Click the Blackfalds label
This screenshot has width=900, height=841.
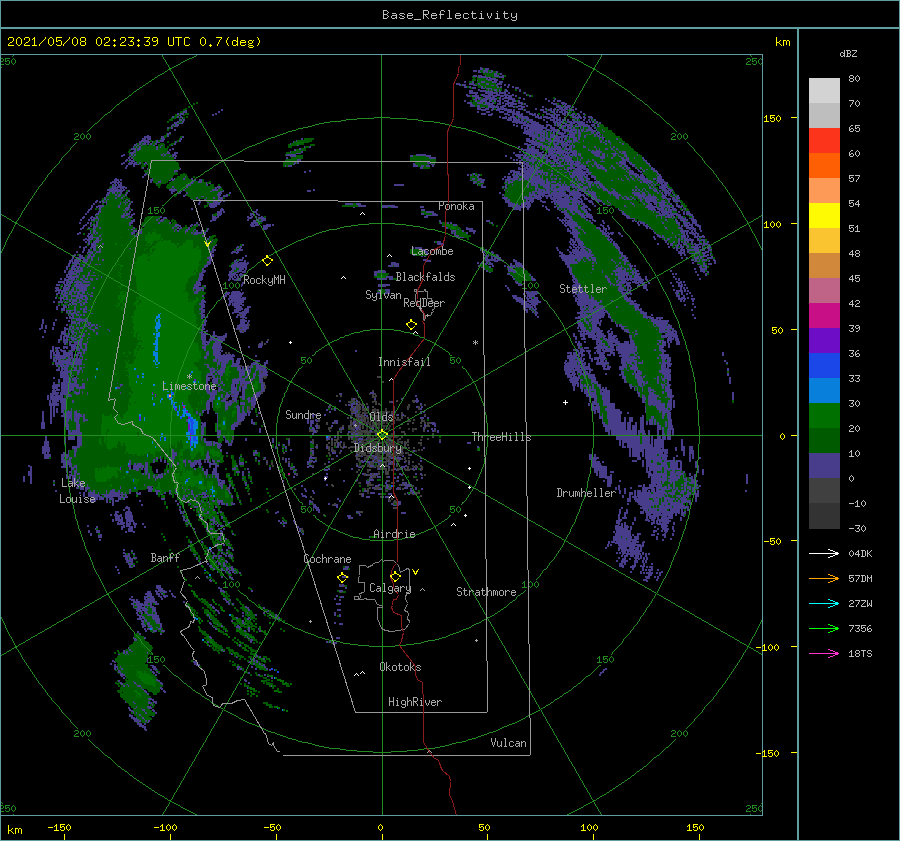pyautogui.click(x=425, y=277)
